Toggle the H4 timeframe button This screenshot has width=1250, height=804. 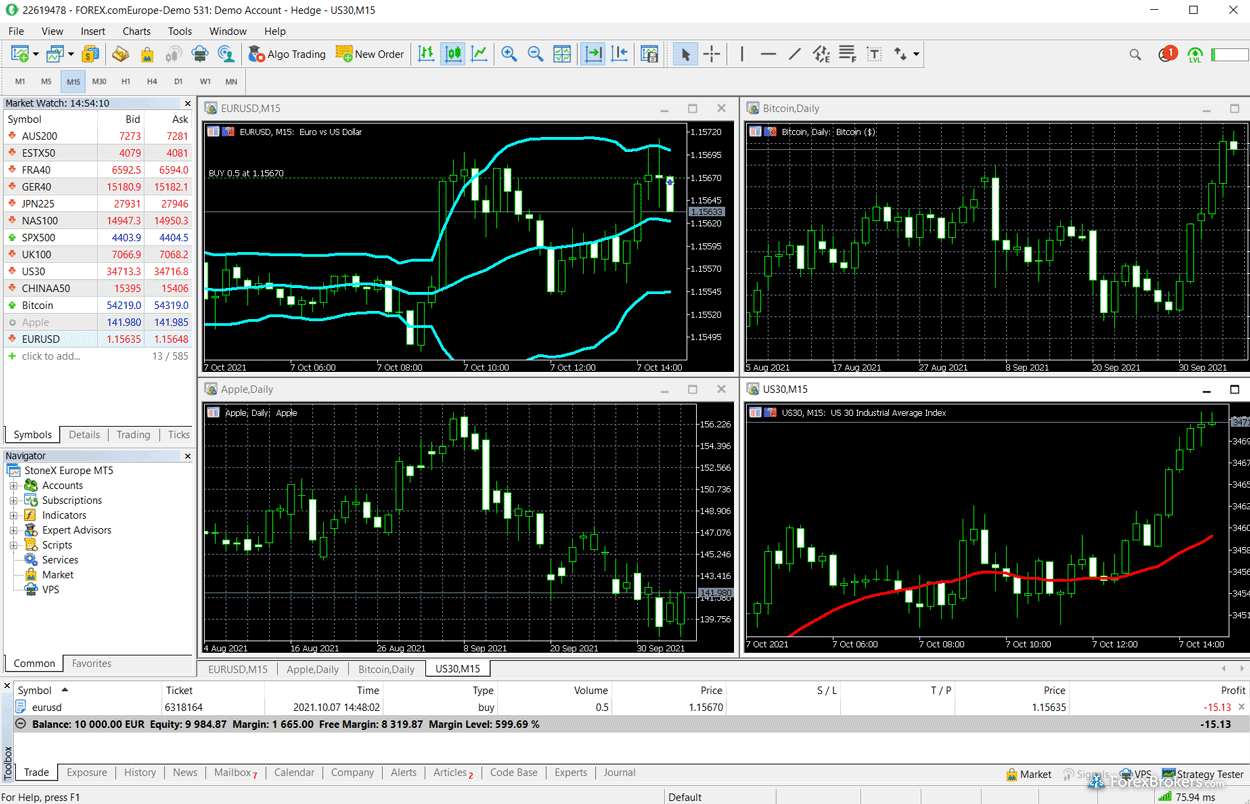152,81
